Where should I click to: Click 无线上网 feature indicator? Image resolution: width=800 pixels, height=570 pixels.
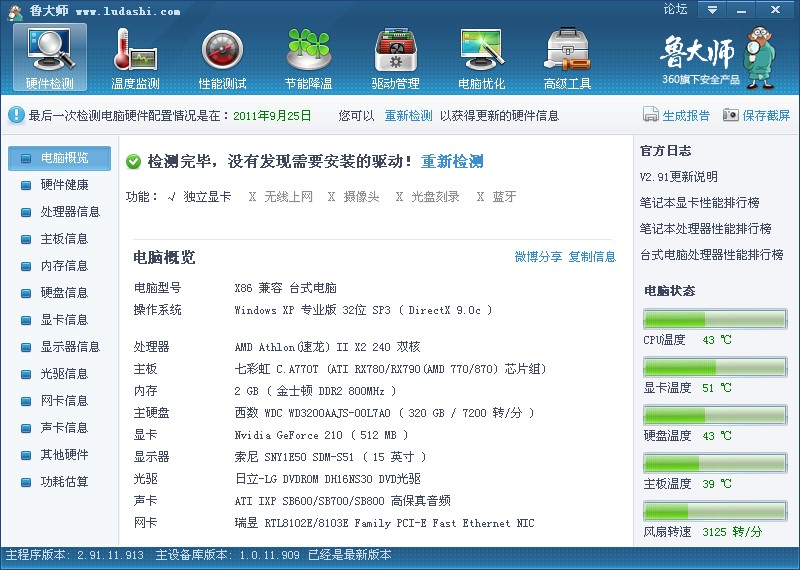point(281,196)
